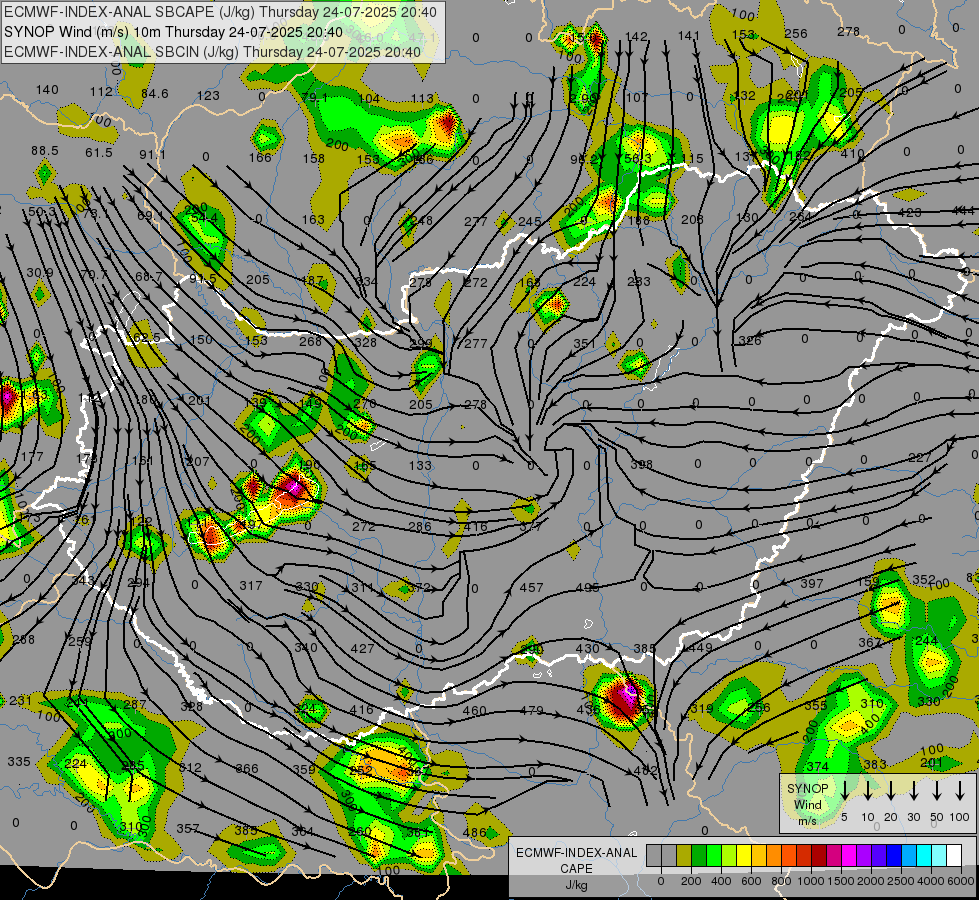Click the SBCAPE title line at top
The width and height of the screenshot is (979, 900).
coord(220,12)
